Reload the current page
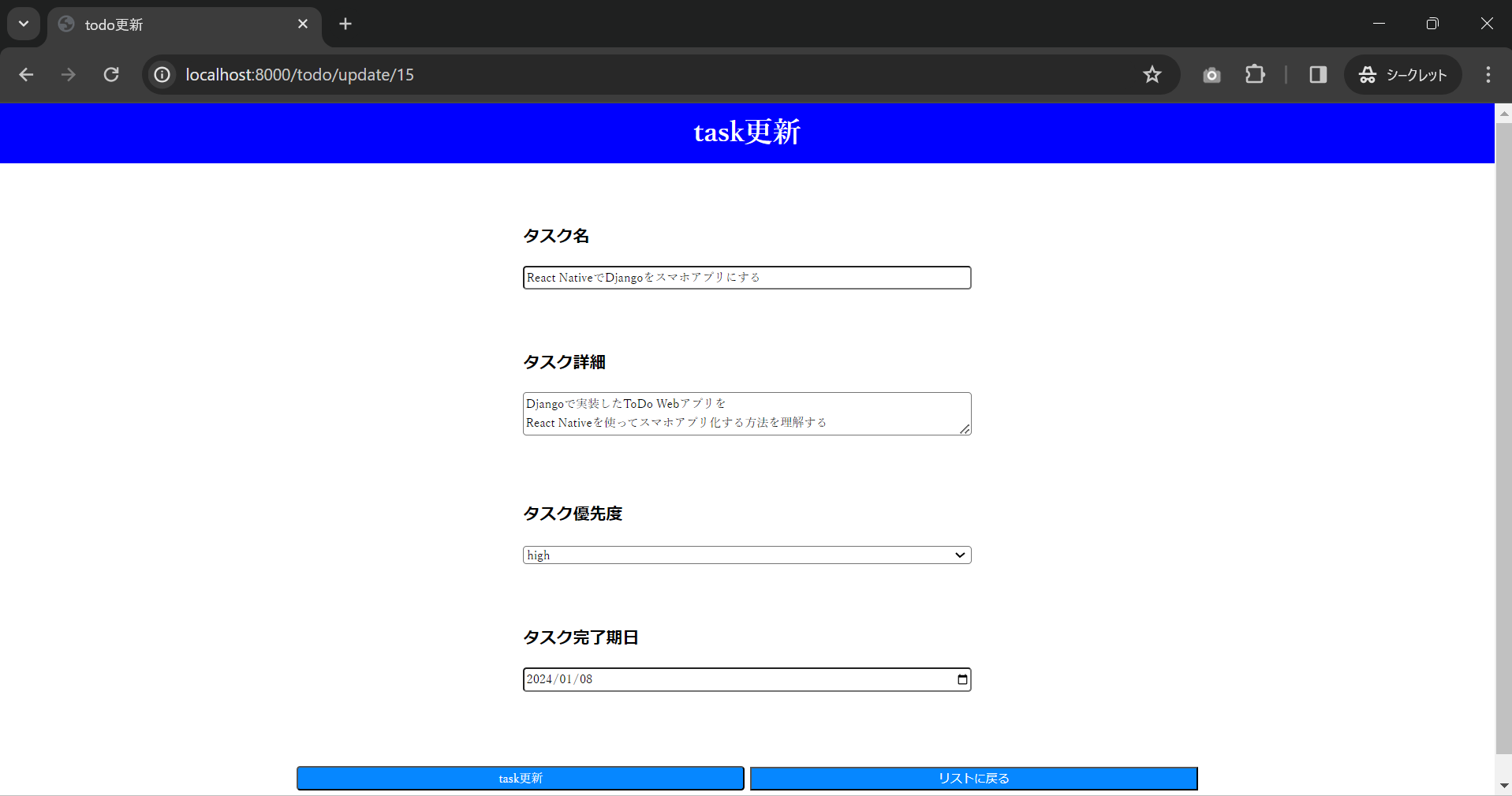1512x796 pixels. (x=111, y=75)
